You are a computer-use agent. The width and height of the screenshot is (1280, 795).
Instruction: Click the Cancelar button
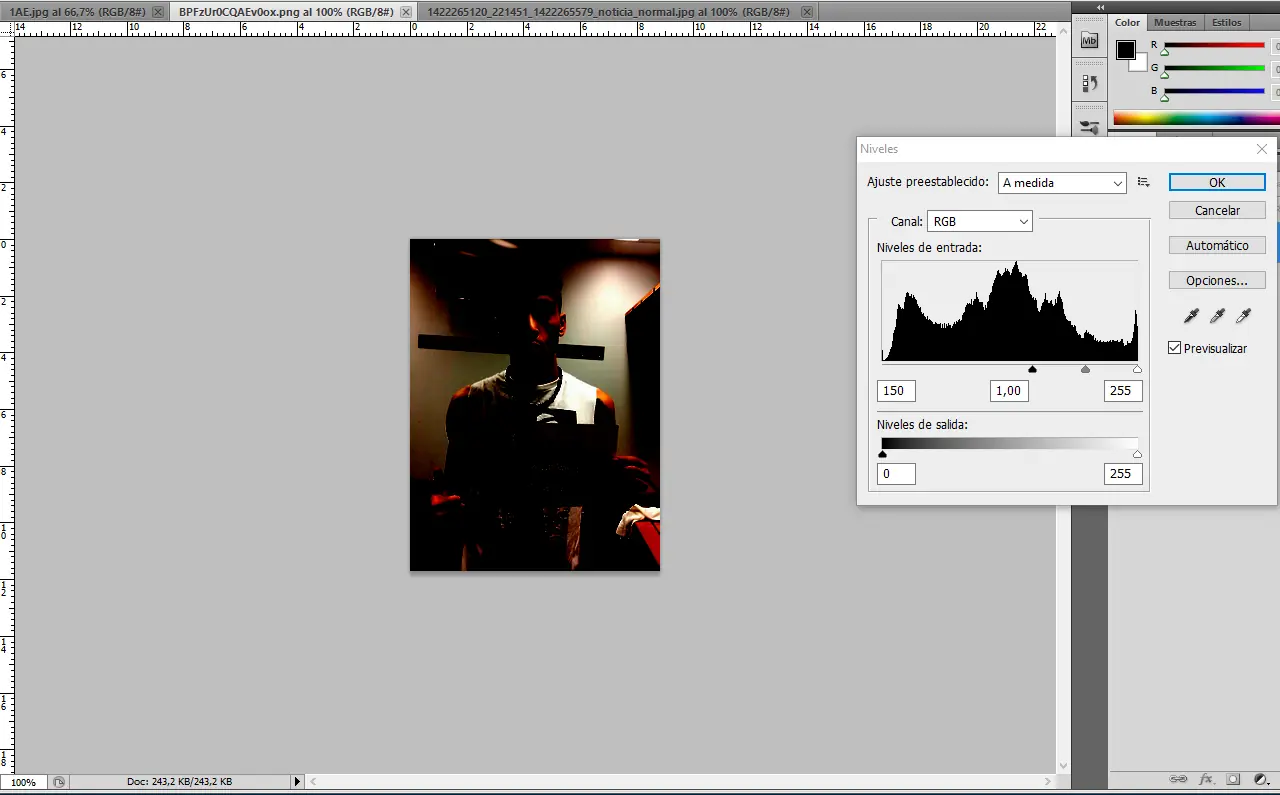pos(1217,211)
